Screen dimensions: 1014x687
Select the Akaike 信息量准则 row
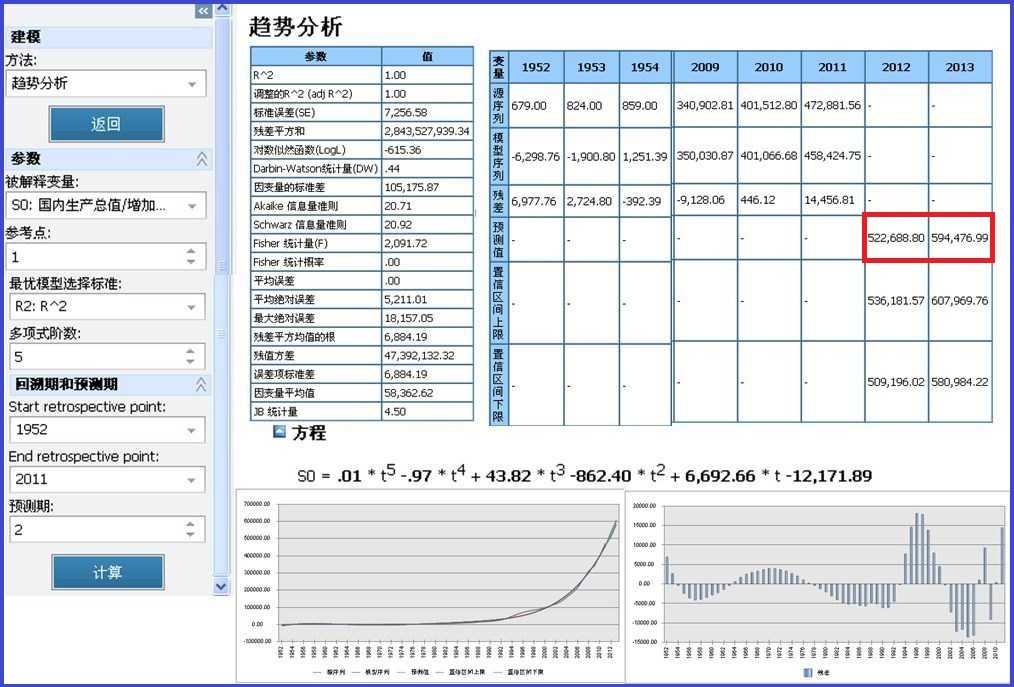(362, 206)
